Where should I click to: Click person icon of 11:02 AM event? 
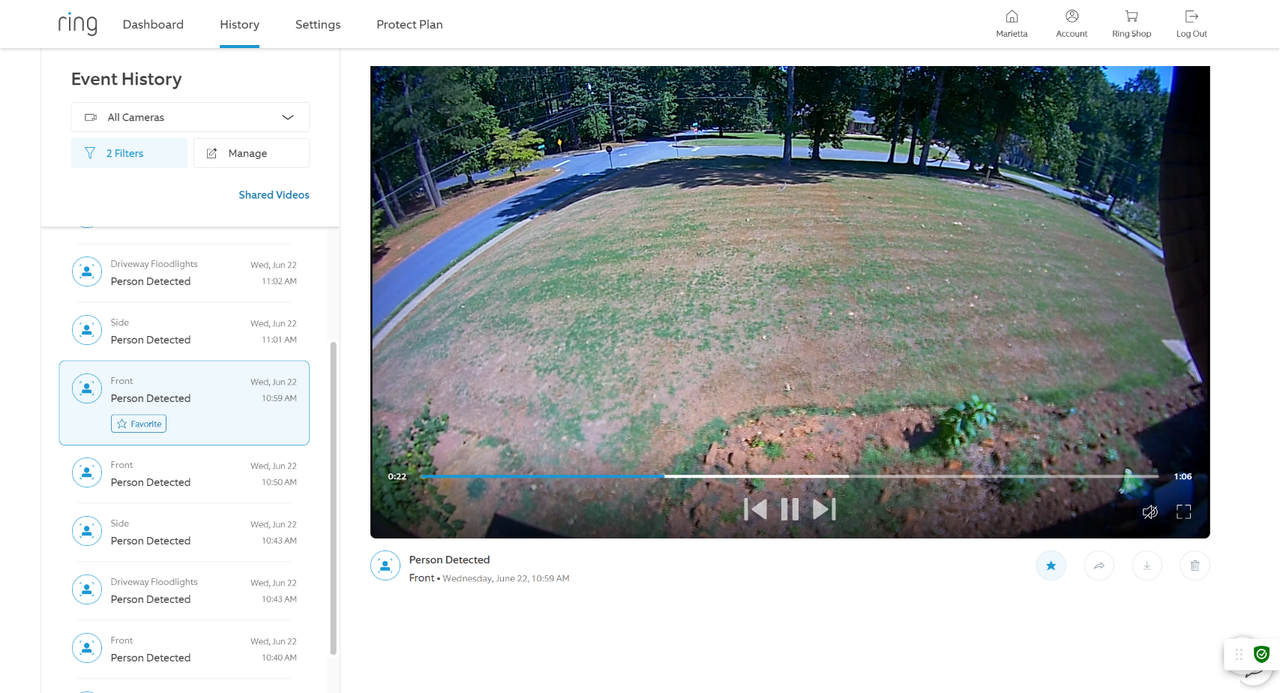[x=87, y=271]
